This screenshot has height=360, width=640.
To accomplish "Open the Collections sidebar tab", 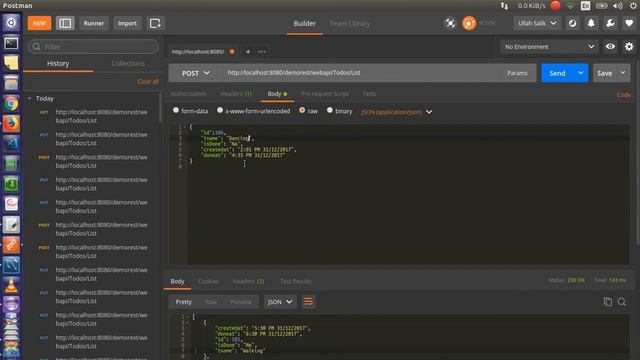I will click(128, 63).
